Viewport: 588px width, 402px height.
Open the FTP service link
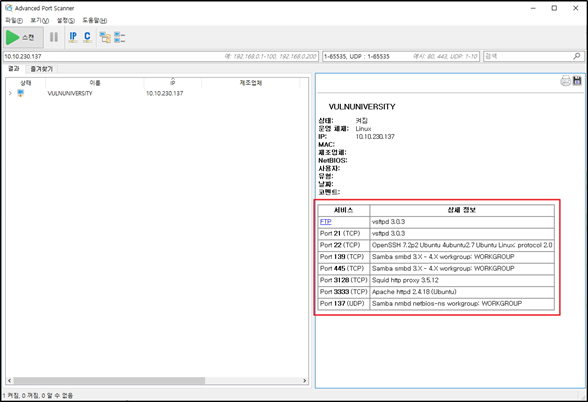click(326, 222)
